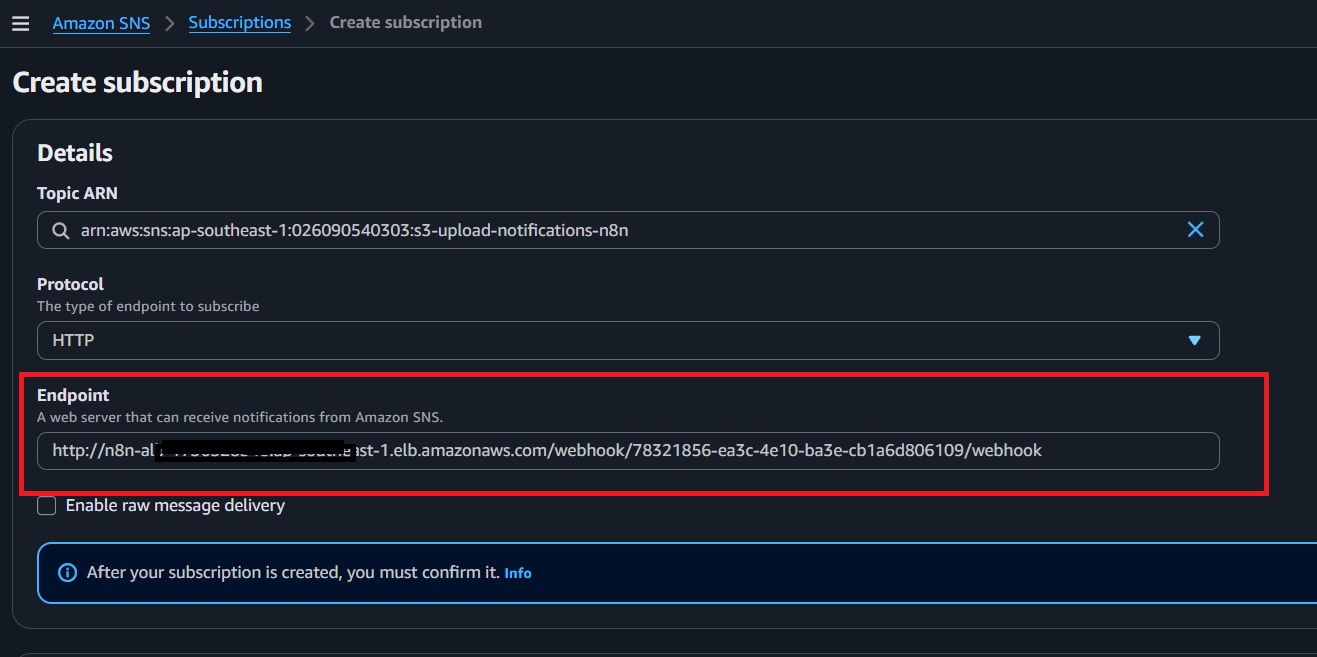Screen dimensions: 1317x657
Task: Click the Endpoint URL input field
Action: (x=628, y=451)
